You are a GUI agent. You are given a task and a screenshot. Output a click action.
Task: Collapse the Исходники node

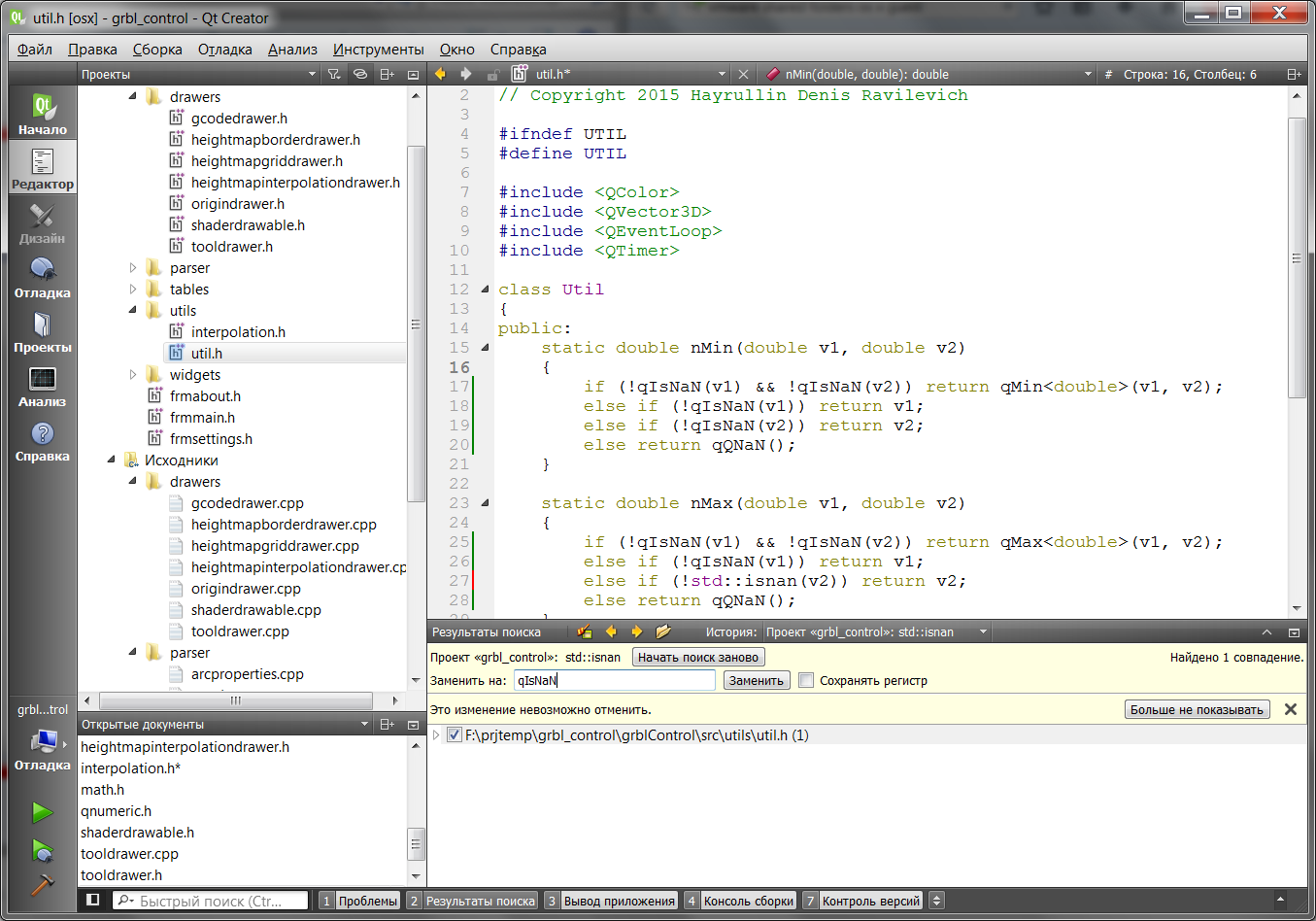pyautogui.click(x=112, y=460)
